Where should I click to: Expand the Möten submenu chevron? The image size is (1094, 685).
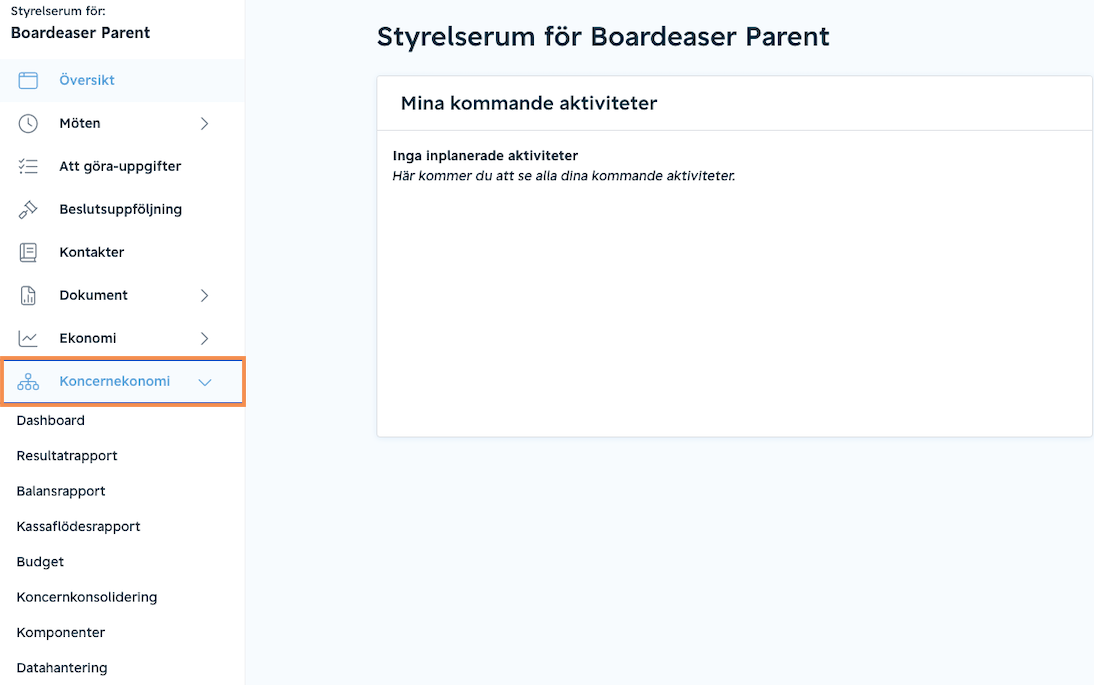coord(204,123)
